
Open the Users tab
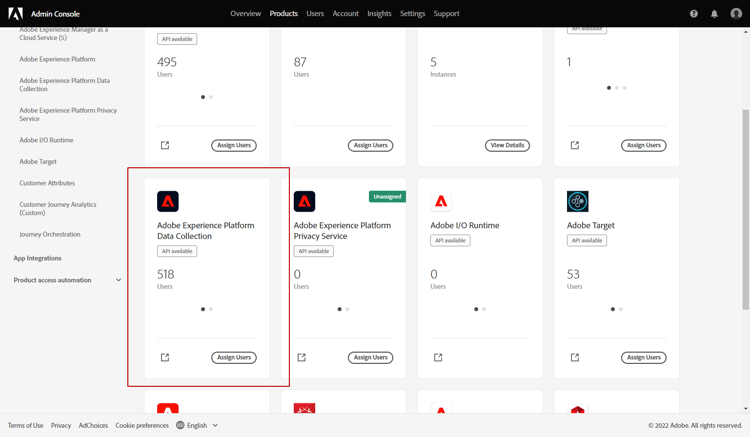(315, 13)
